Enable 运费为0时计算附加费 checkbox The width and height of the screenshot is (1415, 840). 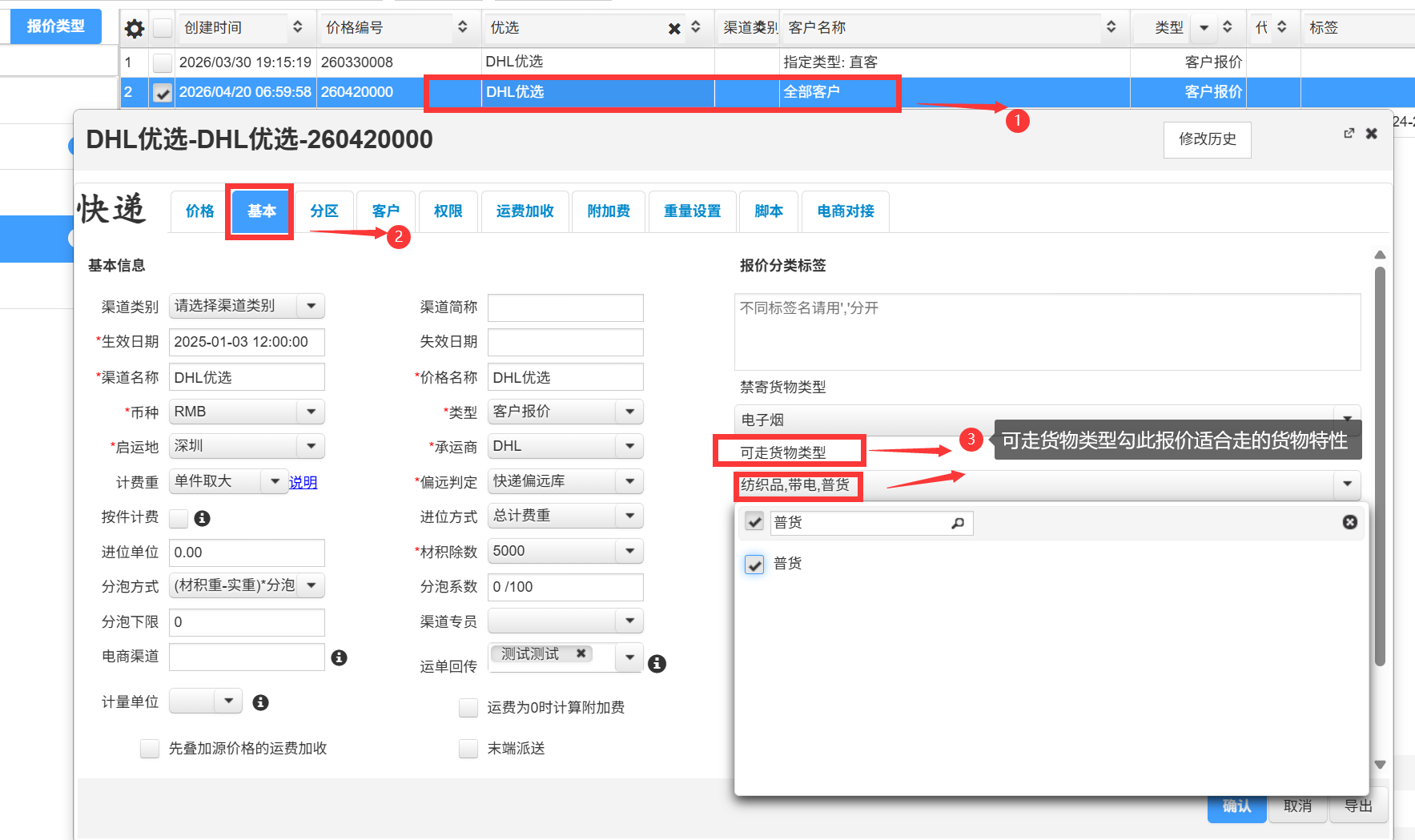(468, 708)
